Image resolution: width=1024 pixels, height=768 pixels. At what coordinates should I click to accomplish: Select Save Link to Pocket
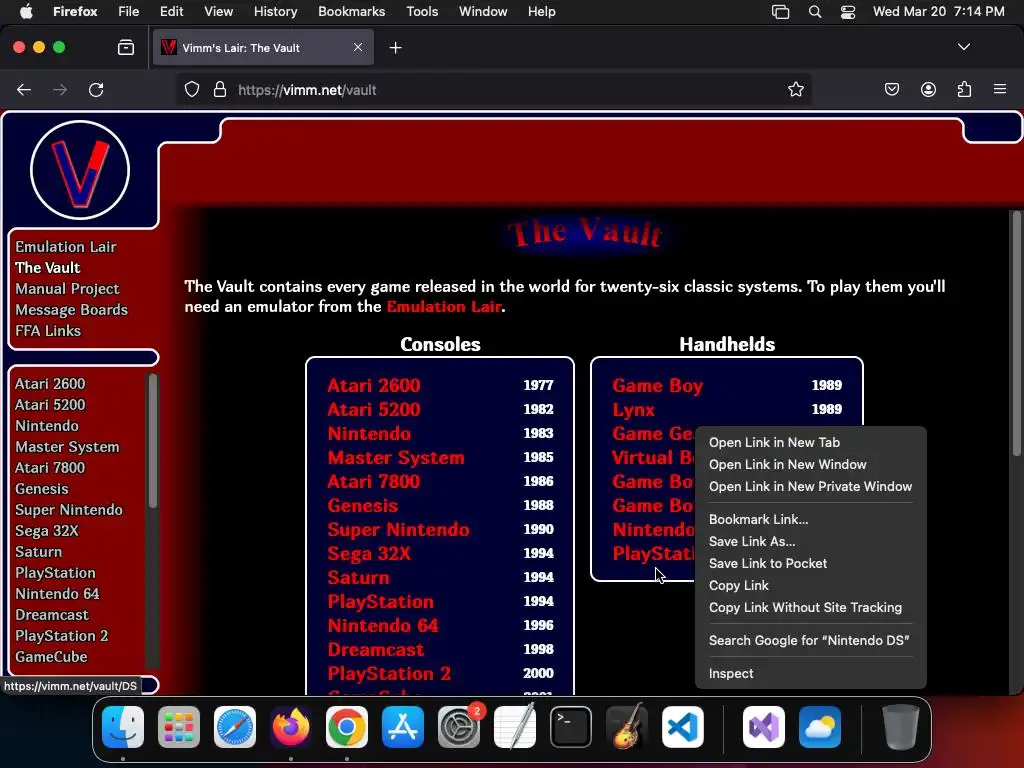pyautogui.click(x=767, y=564)
